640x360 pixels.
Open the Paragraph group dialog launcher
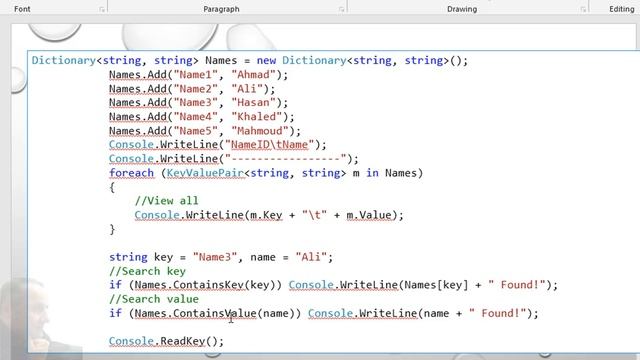point(341,9)
